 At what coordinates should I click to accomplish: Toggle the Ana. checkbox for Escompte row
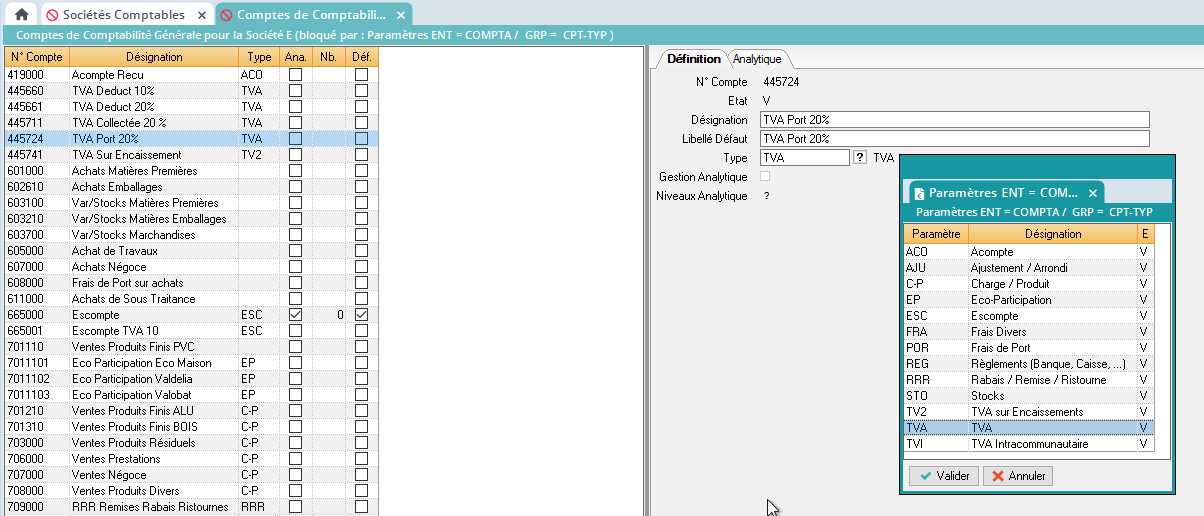(x=295, y=315)
